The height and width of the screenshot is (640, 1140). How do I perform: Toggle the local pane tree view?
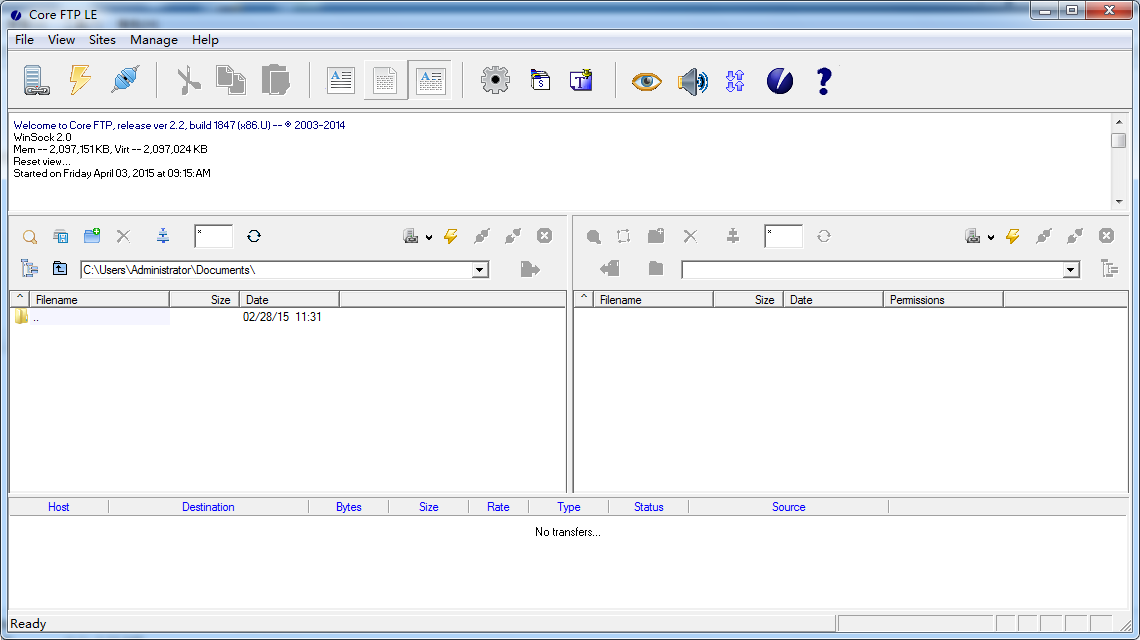(28, 268)
